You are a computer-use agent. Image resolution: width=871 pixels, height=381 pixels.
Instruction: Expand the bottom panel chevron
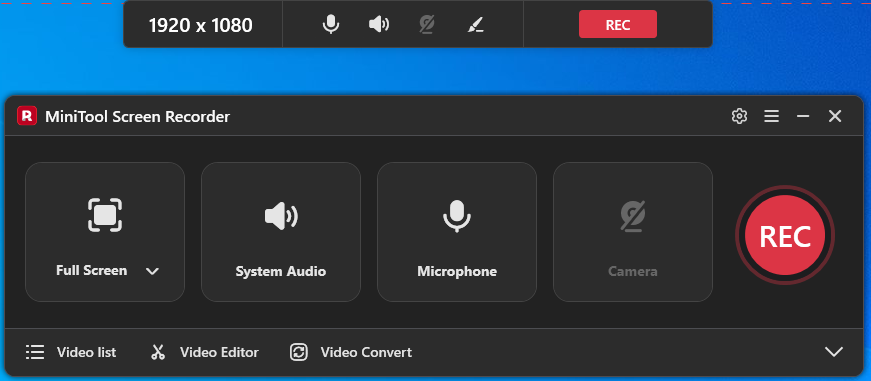834,352
